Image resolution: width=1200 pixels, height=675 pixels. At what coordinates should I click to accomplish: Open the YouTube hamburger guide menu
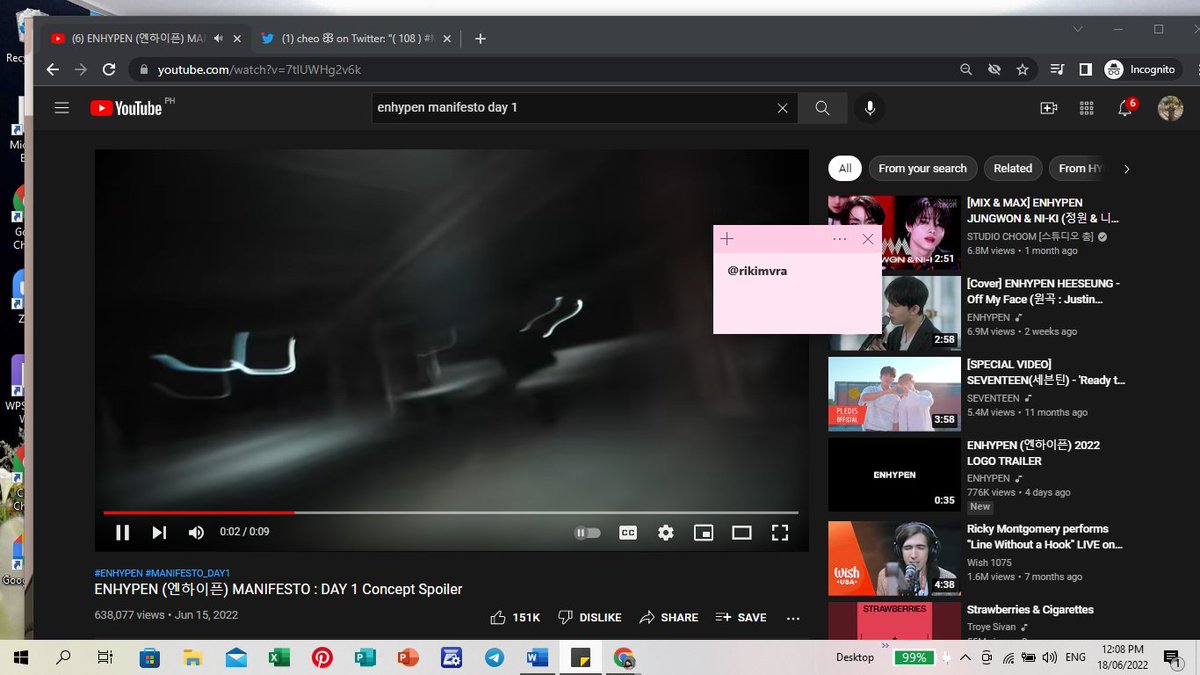62,108
